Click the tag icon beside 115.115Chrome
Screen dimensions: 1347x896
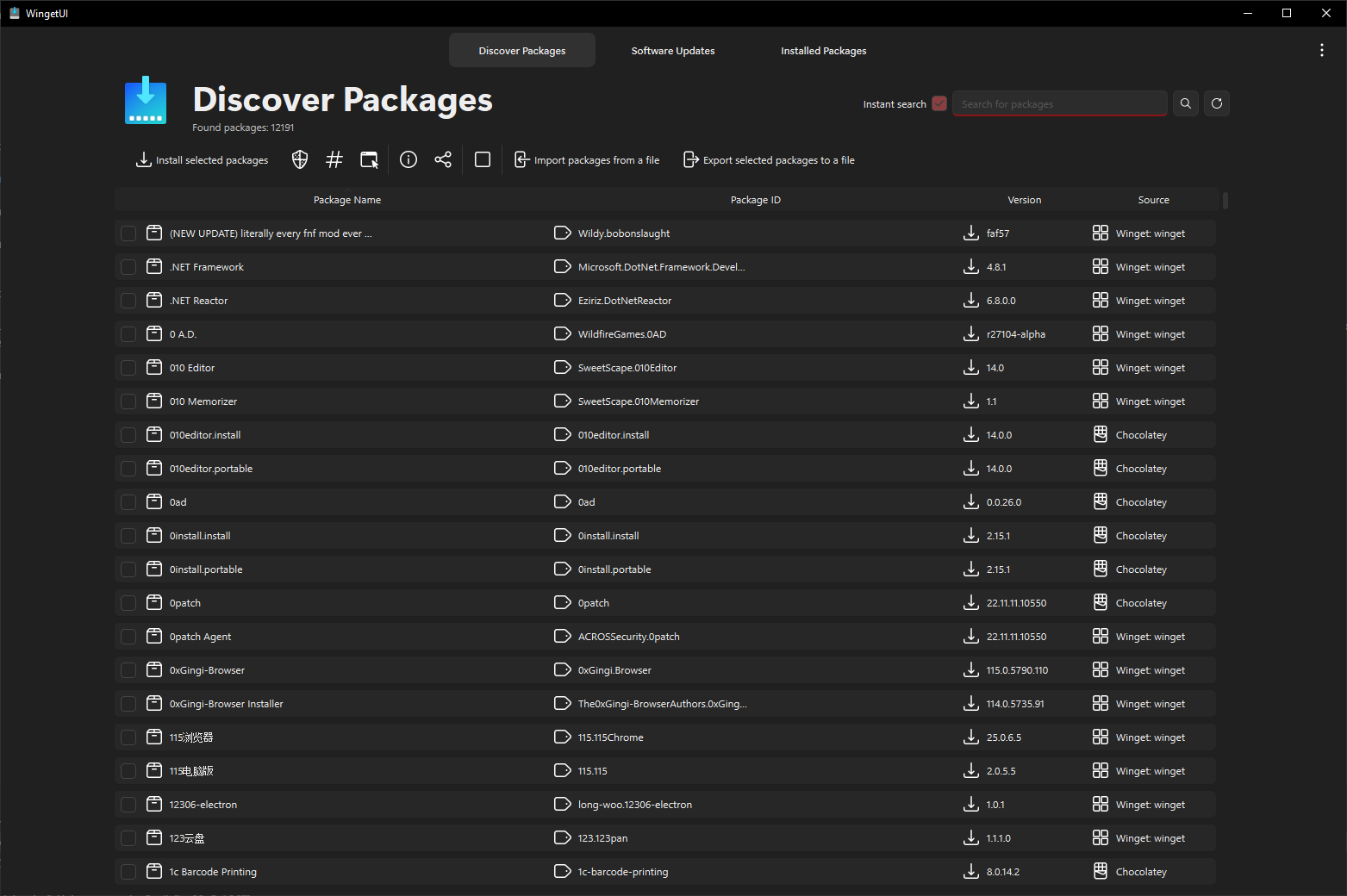(562, 737)
